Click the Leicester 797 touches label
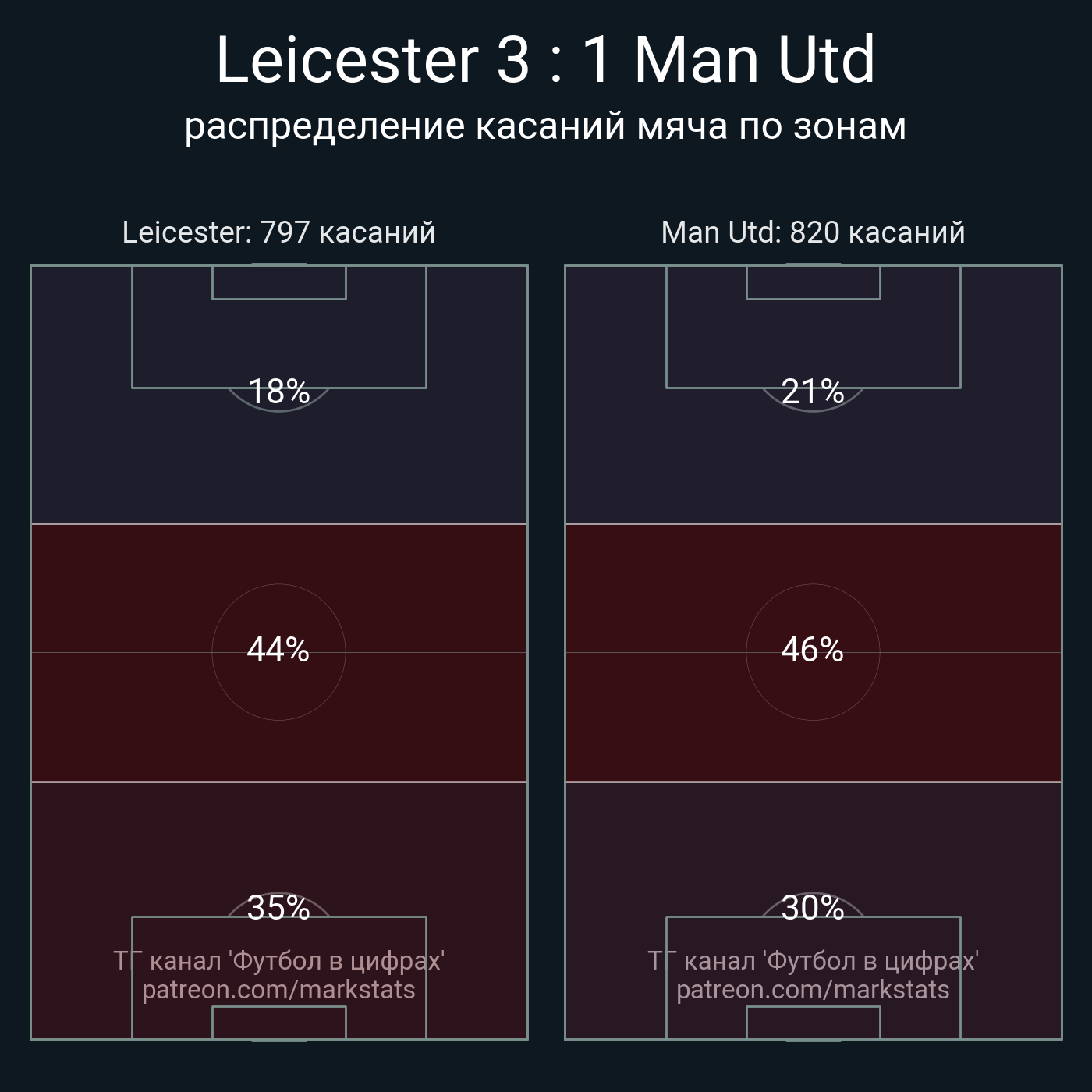 [x=278, y=232]
